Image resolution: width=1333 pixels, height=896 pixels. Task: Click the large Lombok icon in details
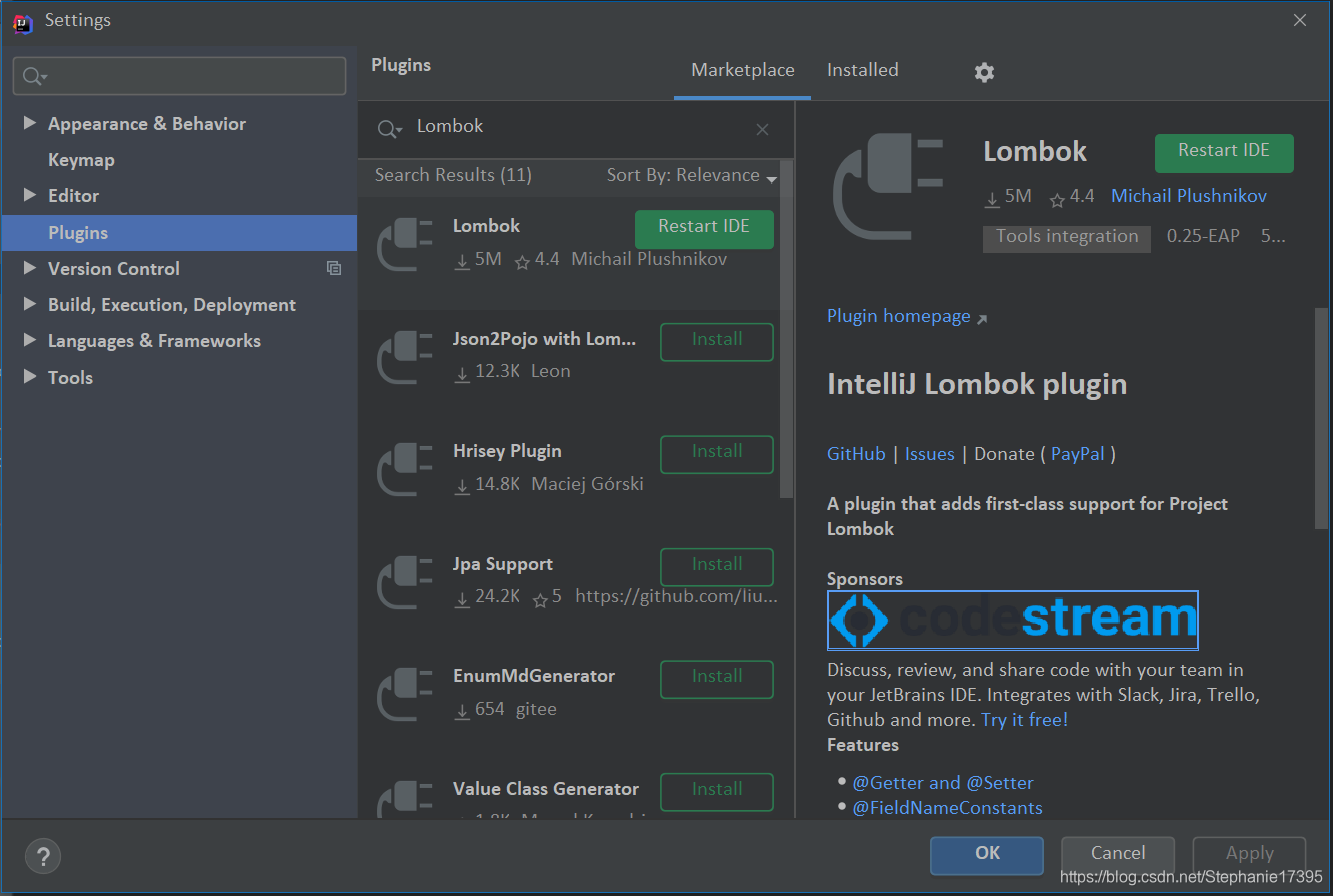(888, 189)
